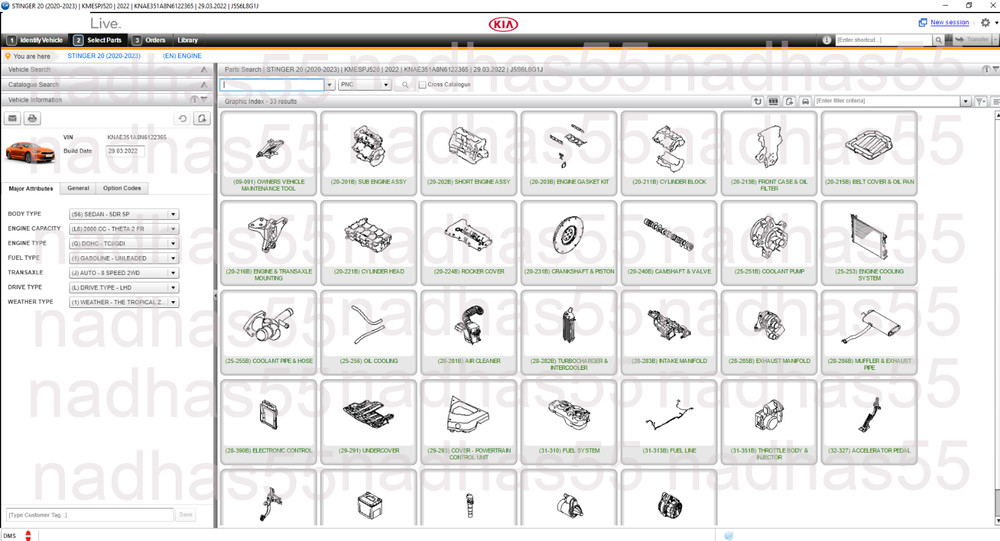
Task: Focus the Enter filter criteria field
Action: tap(888, 101)
